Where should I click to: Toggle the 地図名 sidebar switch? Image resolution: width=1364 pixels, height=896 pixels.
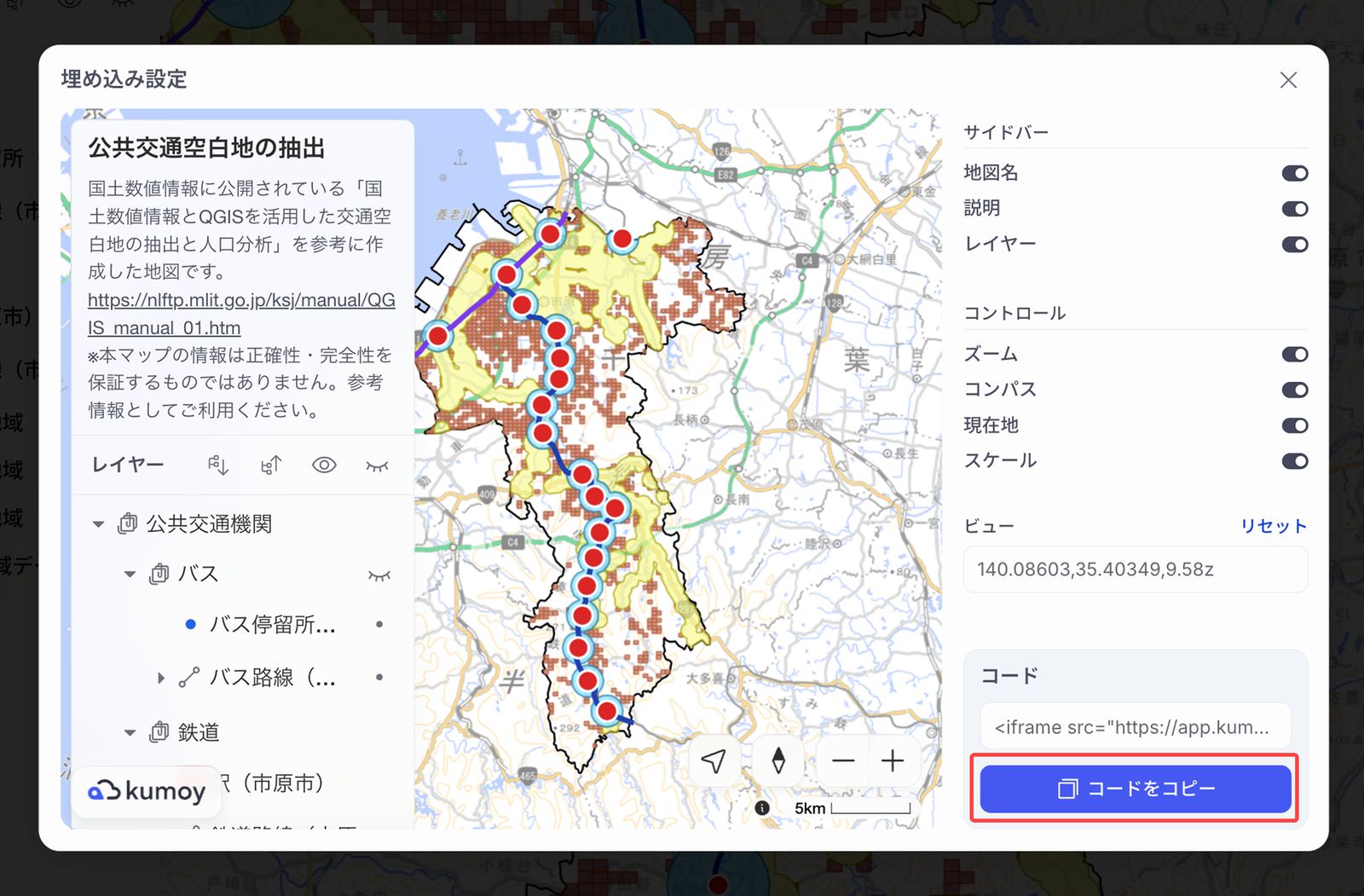click(x=1294, y=173)
